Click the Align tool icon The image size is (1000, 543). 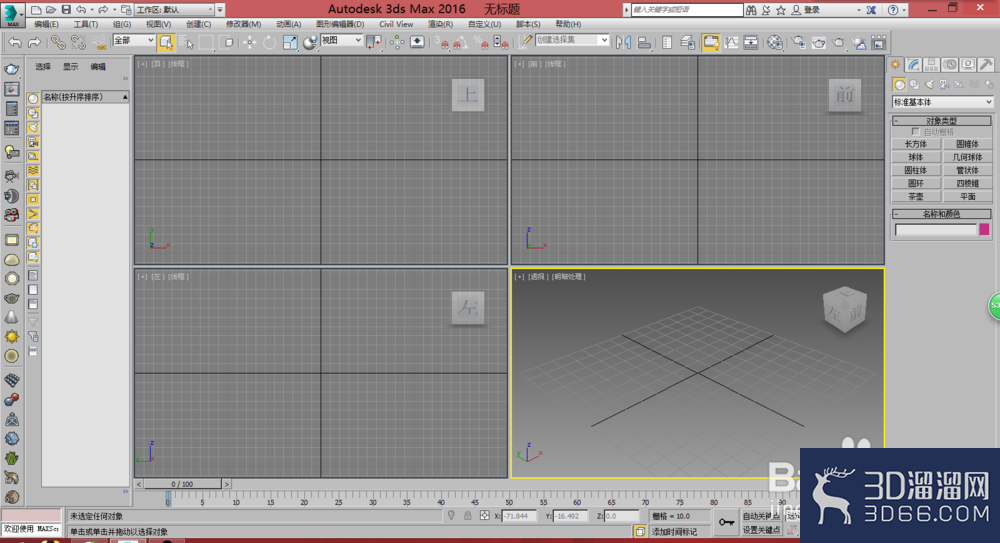[x=644, y=43]
